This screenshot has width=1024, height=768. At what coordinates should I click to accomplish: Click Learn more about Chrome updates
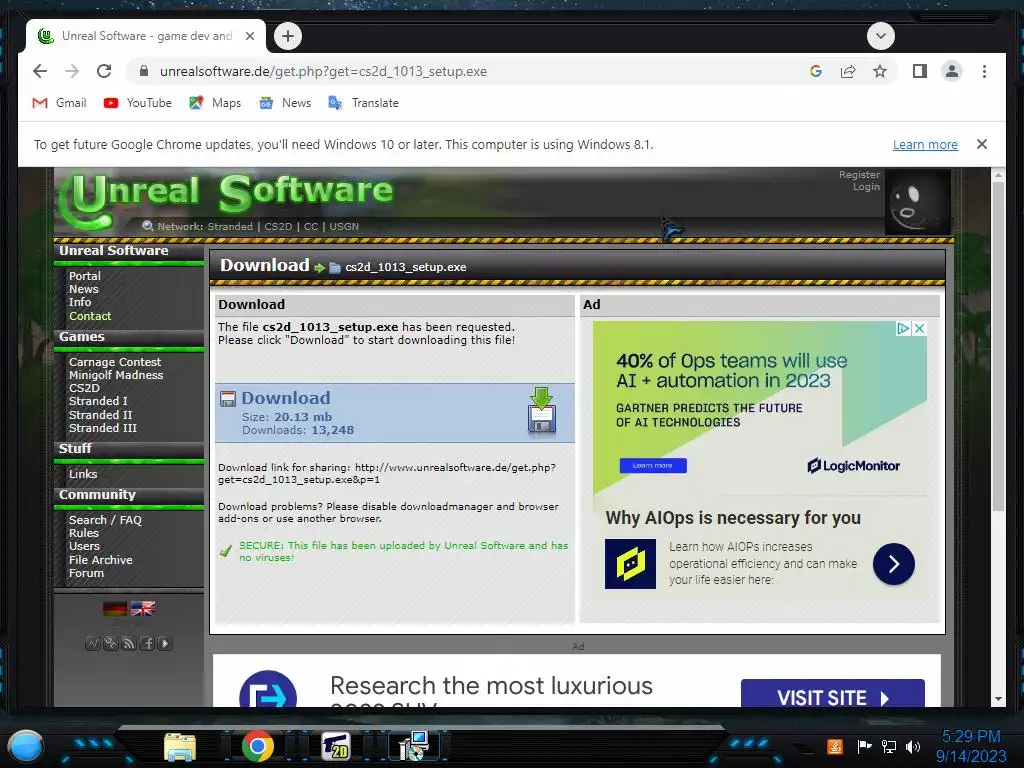click(x=925, y=144)
